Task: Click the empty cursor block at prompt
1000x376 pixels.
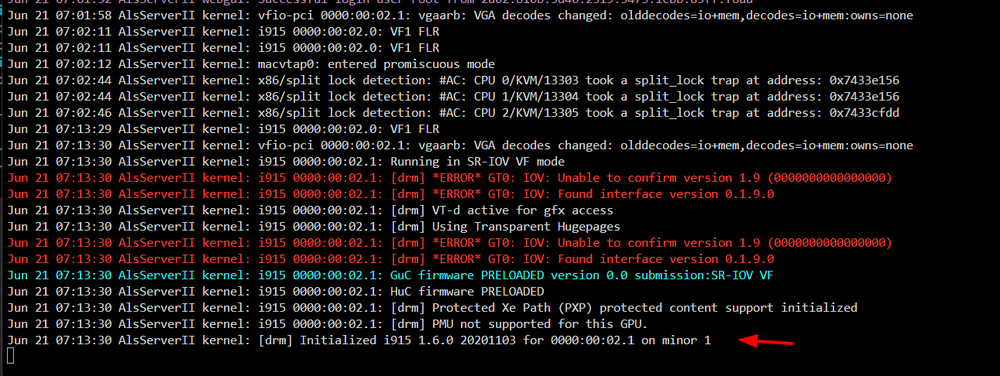Action: [x=10, y=357]
